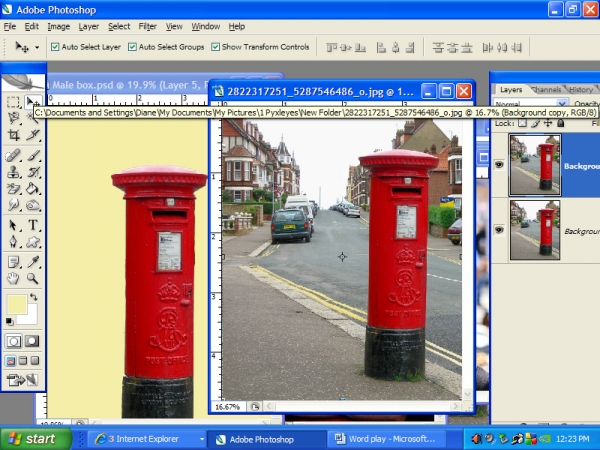Click Align Right Edges icon in options bar
Viewport: 600px width, 450px height.
410,47
